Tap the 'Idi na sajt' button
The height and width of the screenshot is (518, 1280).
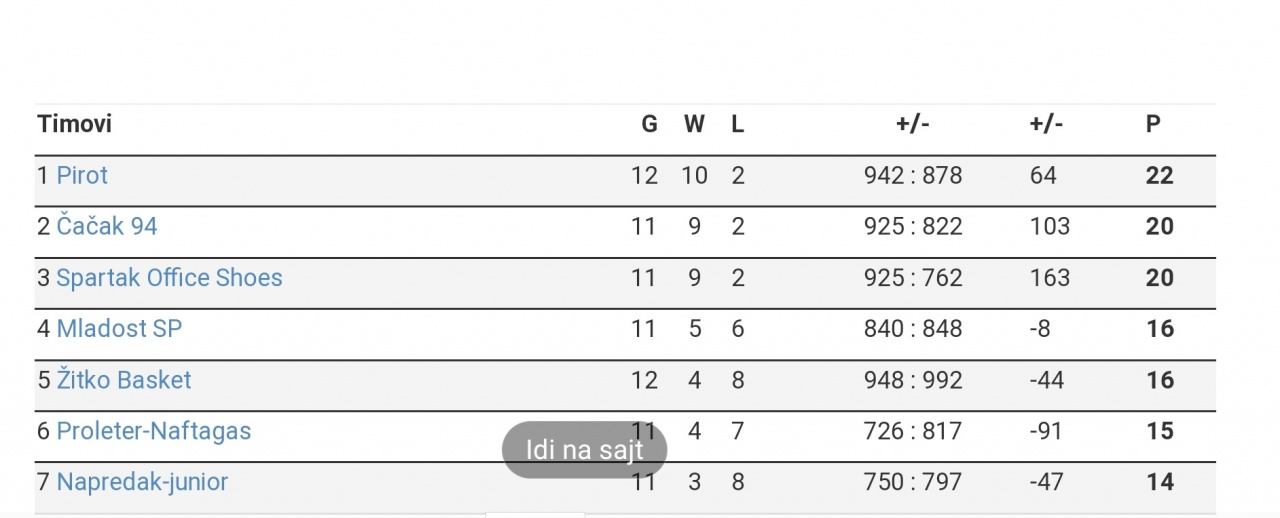[x=584, y=450]
